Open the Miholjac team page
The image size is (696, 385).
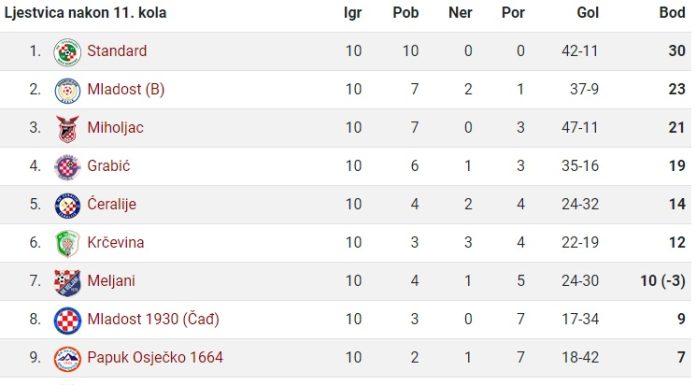(115, 127)
